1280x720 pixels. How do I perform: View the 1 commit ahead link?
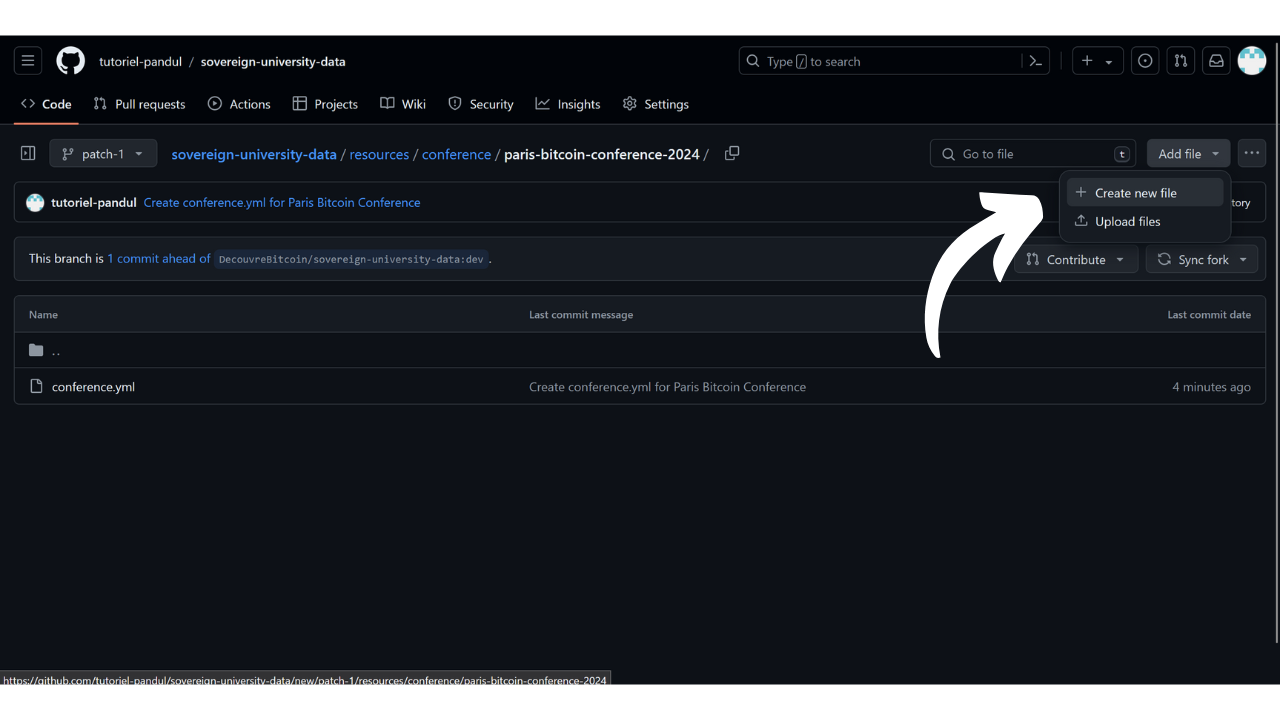point(159,258)
